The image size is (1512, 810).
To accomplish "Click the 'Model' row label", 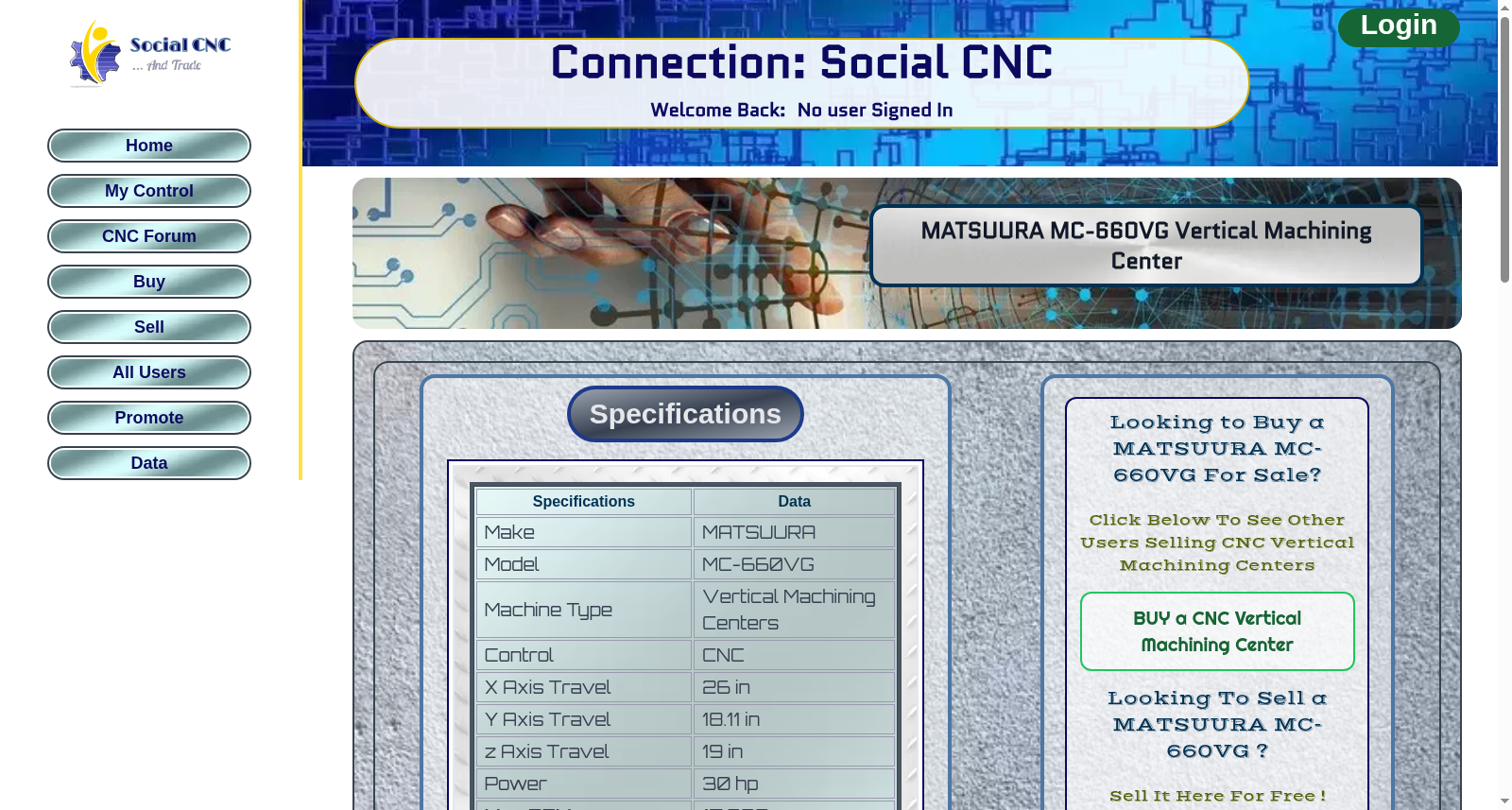I will point(584,564).
